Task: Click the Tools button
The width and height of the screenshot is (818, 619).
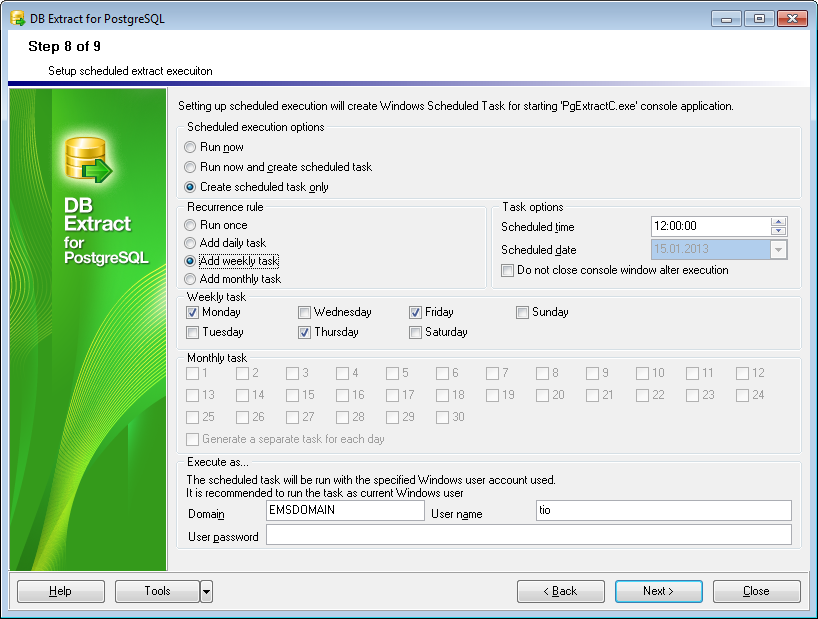Action: 157,591
